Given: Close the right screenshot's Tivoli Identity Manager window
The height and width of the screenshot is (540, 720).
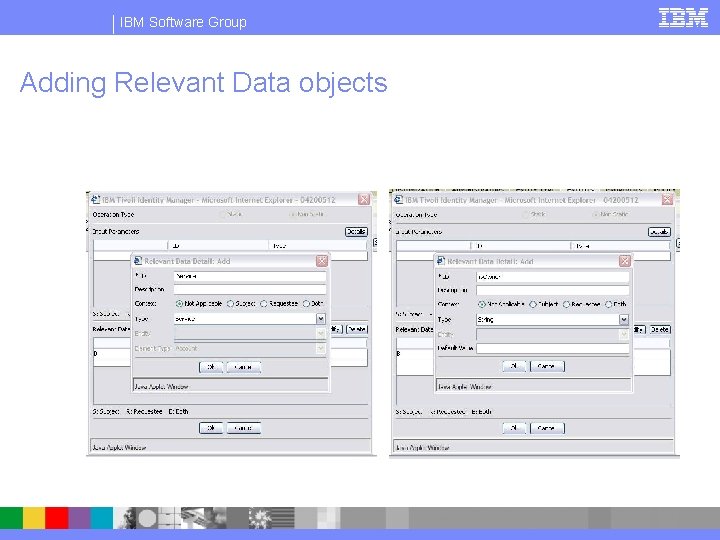Looking at the screenshot, I should (x=667, y=199).
